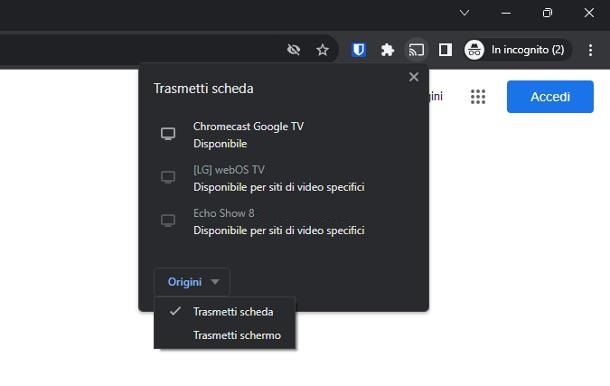Click the monitor icon beside [LG] webOS TV
The height and width of the screenshot is (386, 610).
(168, 177)
